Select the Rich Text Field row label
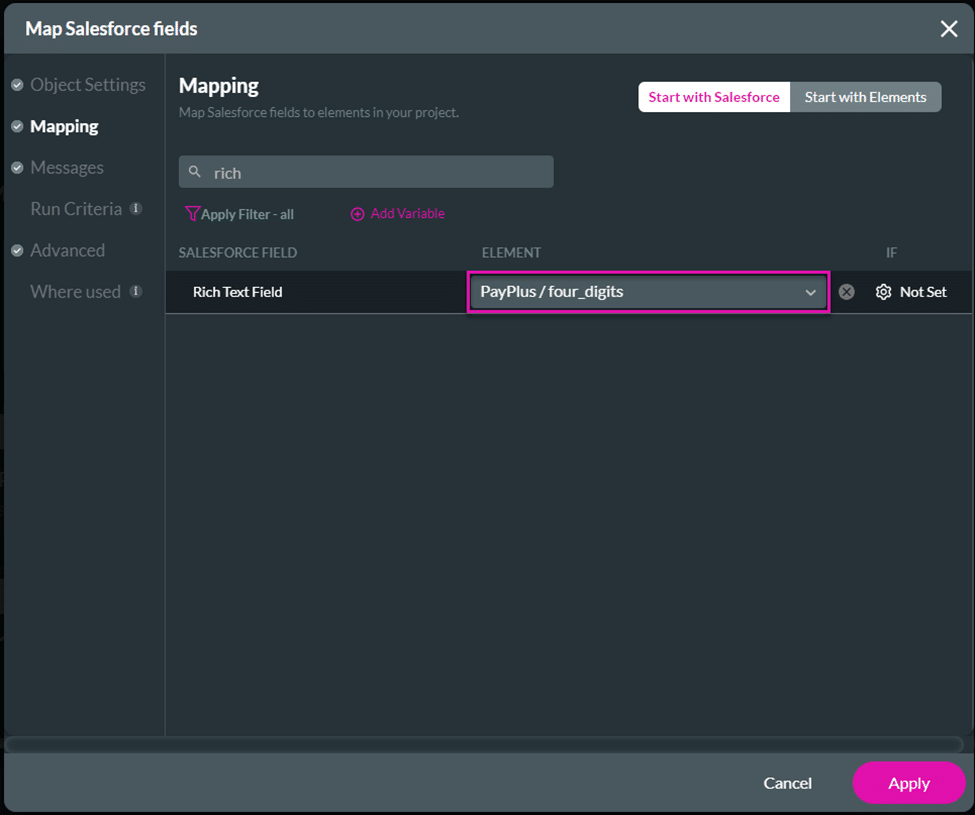 (238, 292)
